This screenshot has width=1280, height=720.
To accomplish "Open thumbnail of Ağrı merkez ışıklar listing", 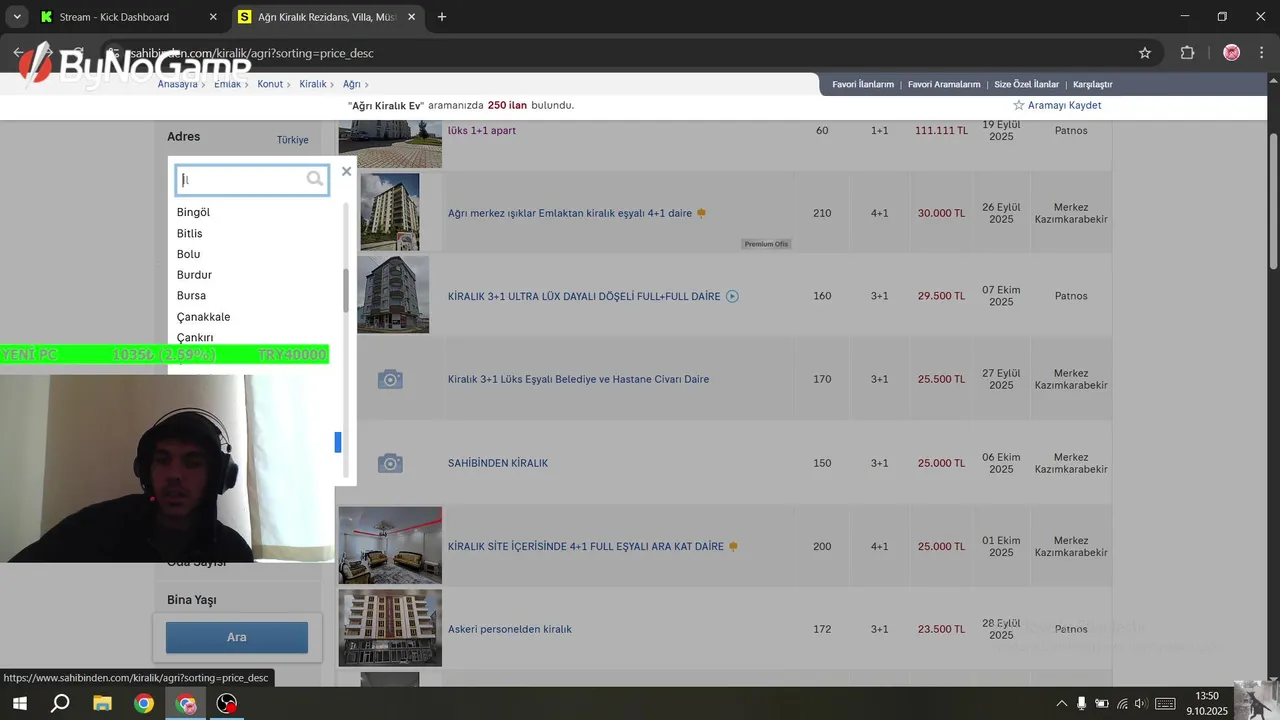I will [x=389, y=212].
